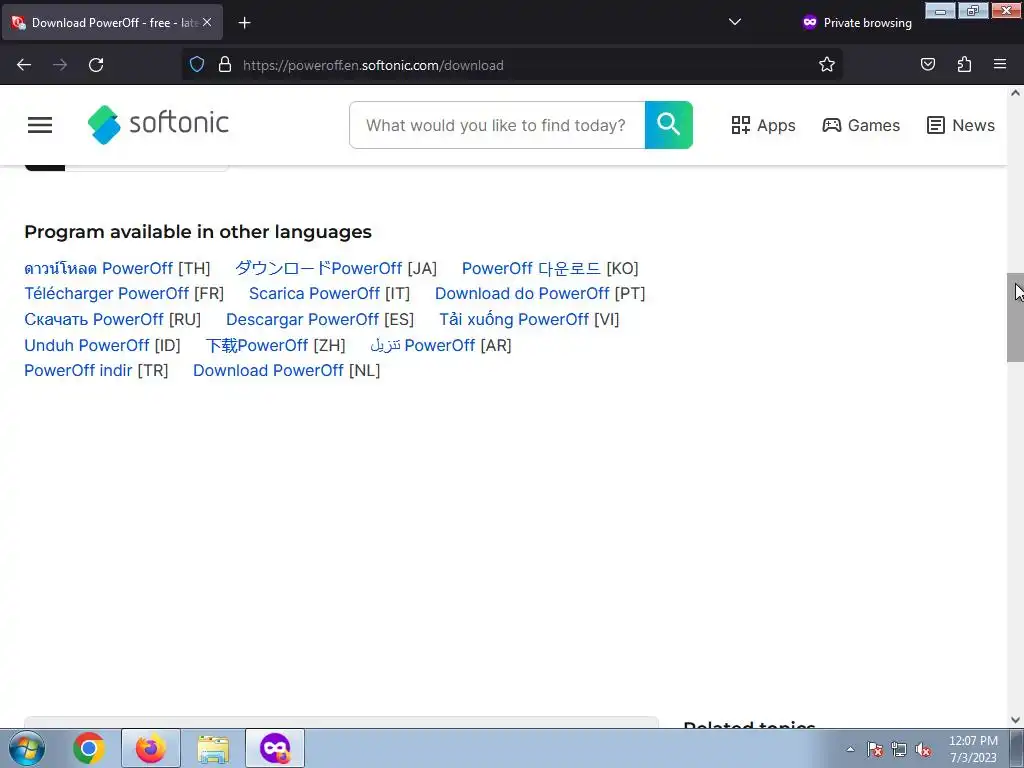The width and height of the screenshot is (1024, 768).
Task: Open the browser extensions menu
Action: 964,65
